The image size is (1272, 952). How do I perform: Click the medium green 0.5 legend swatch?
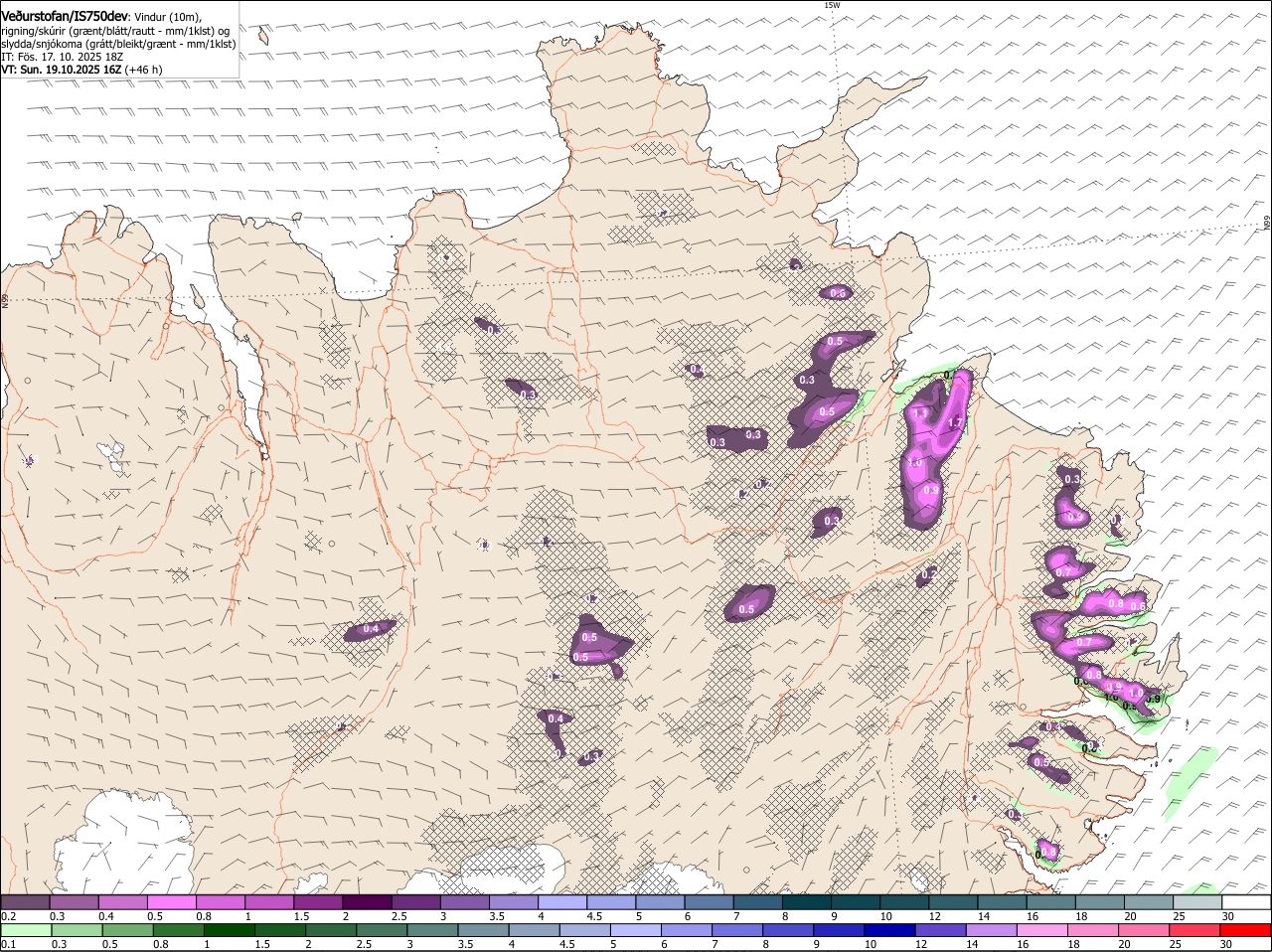(127, 931)
